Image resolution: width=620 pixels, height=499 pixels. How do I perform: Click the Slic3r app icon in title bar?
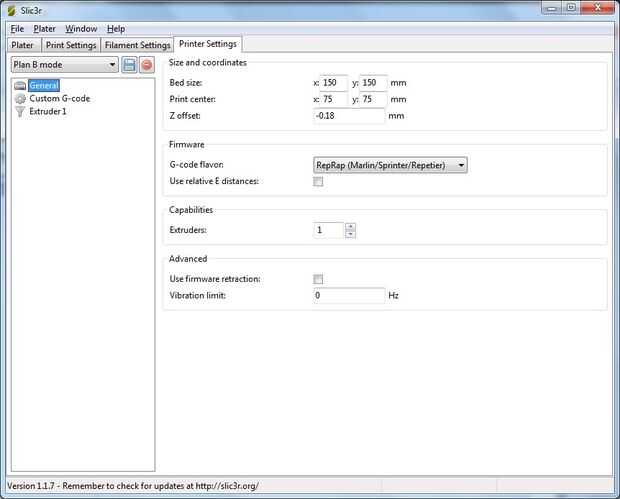[x=11, y=10]
